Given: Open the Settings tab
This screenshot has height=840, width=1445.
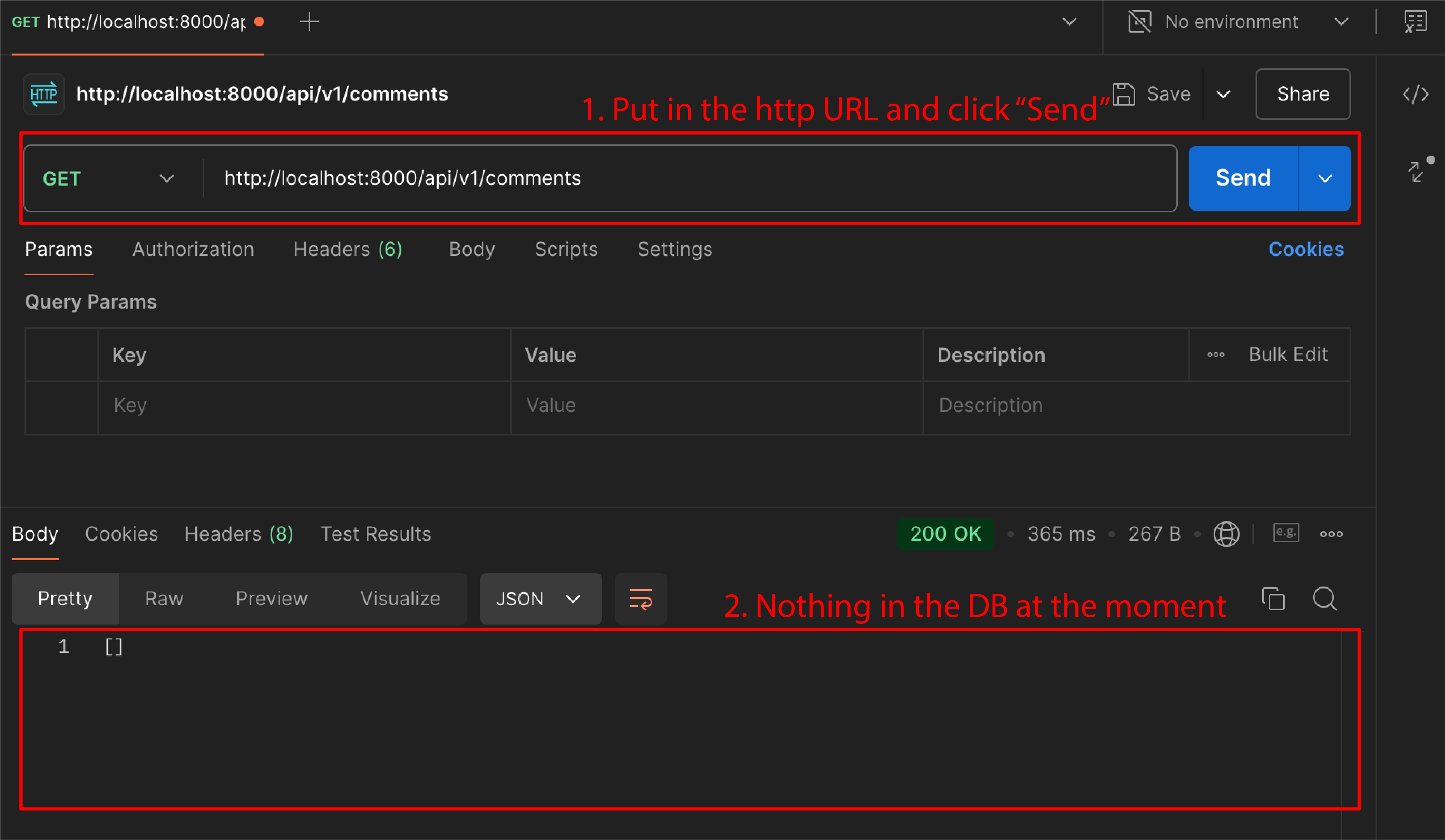Looking at the screenshot, I should (675, 249).
